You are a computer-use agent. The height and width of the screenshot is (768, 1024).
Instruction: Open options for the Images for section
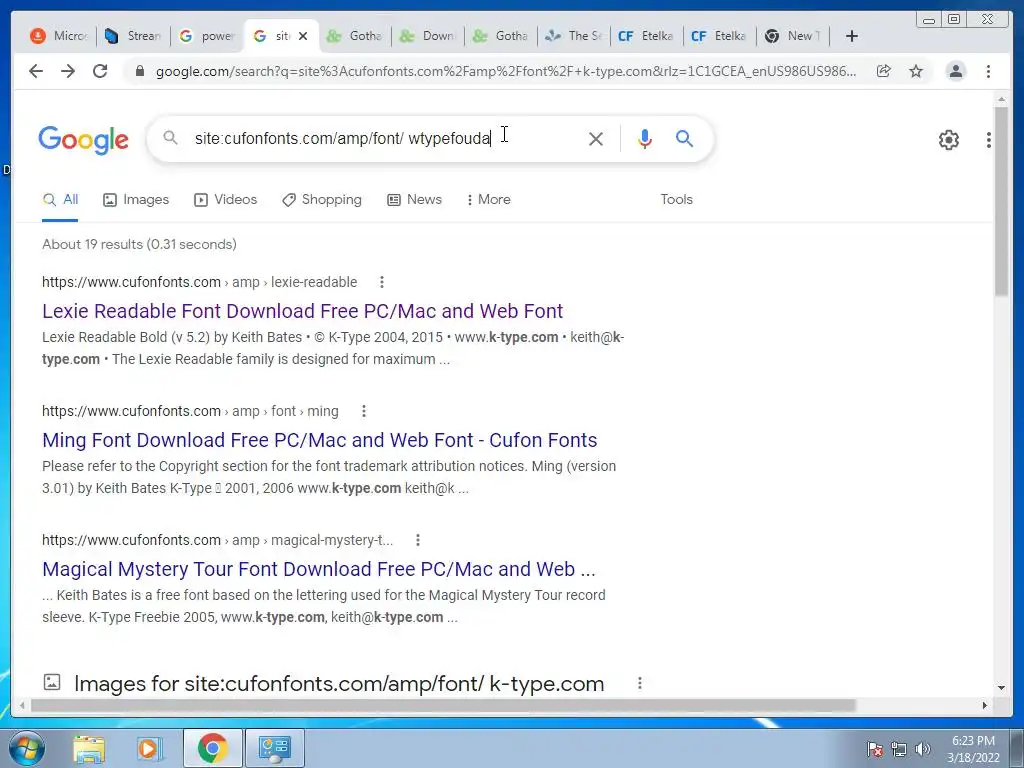[640, 683]
